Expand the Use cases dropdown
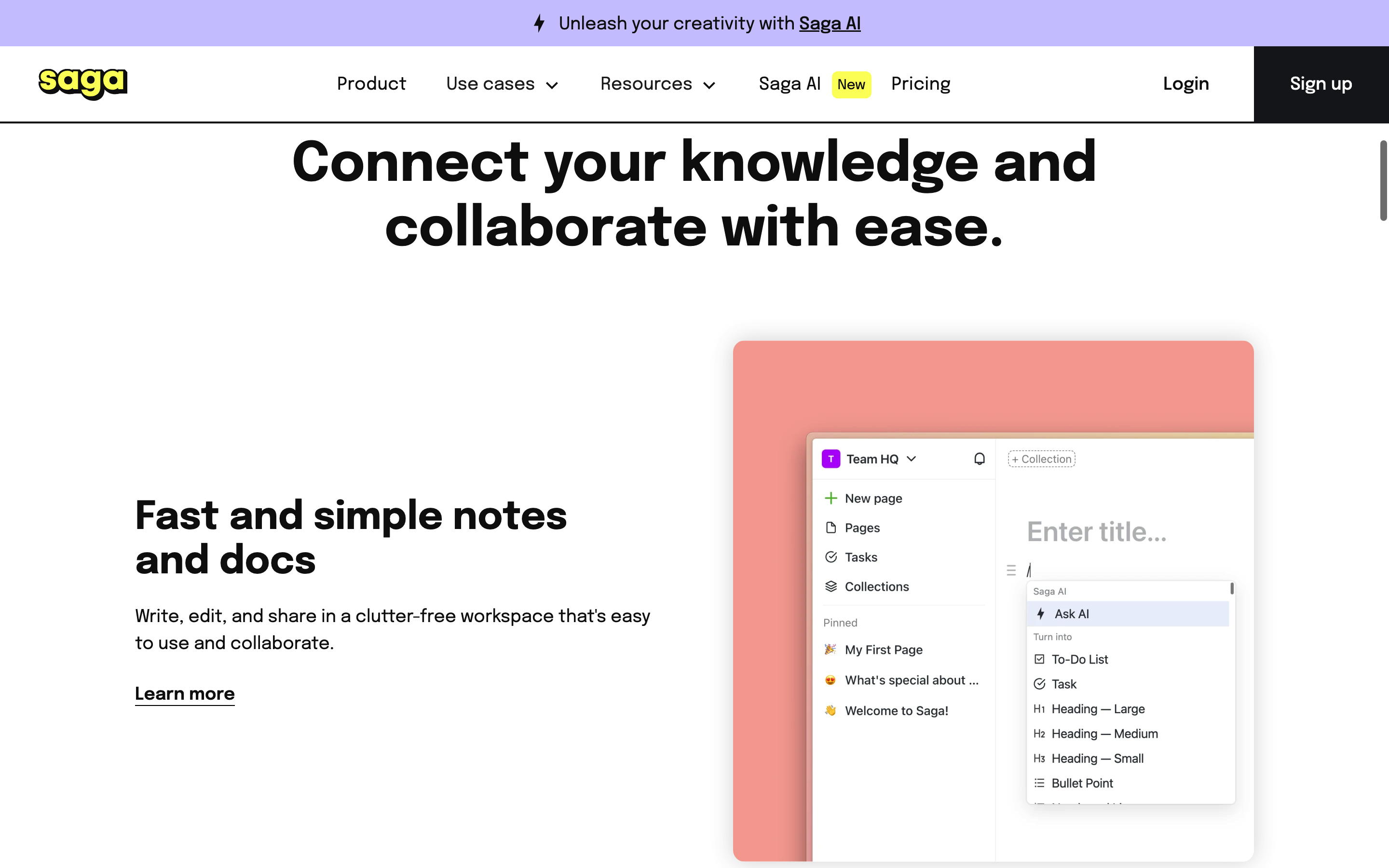 [502, 84]
